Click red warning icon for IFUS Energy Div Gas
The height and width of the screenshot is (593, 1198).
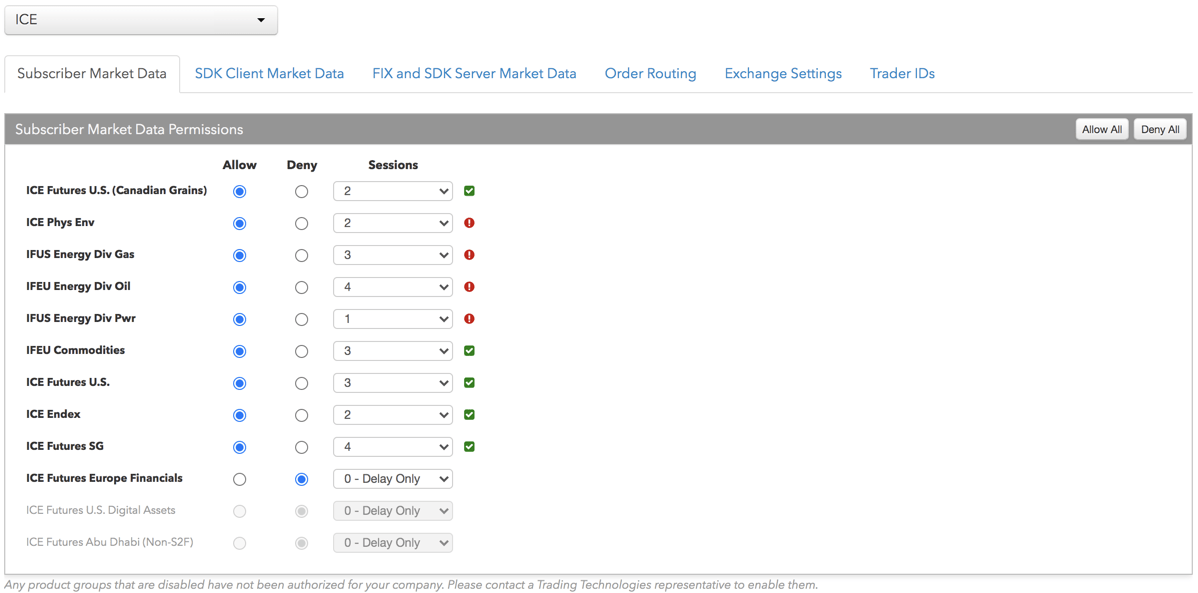469,254
